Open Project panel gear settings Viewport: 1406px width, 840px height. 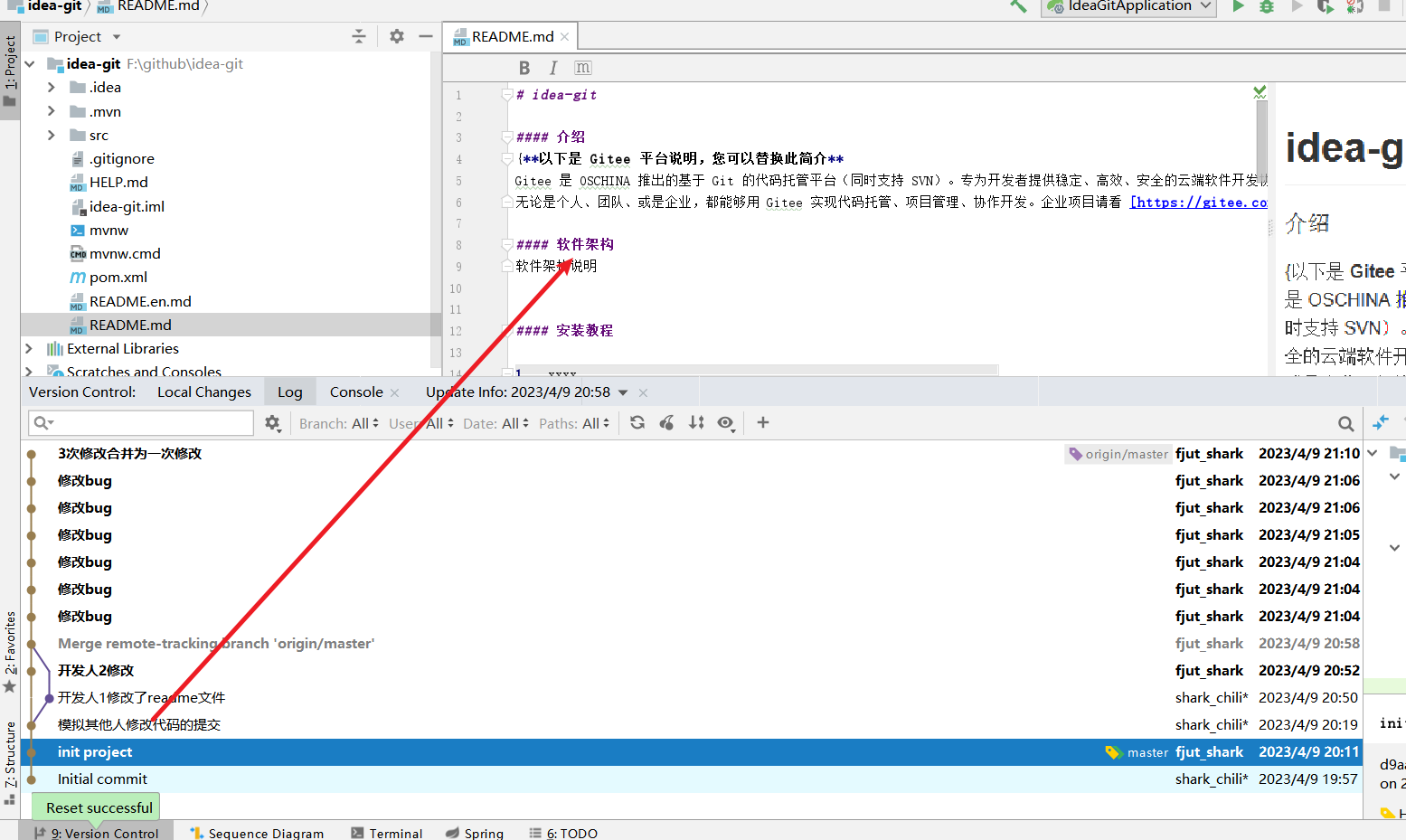(397, 36)
